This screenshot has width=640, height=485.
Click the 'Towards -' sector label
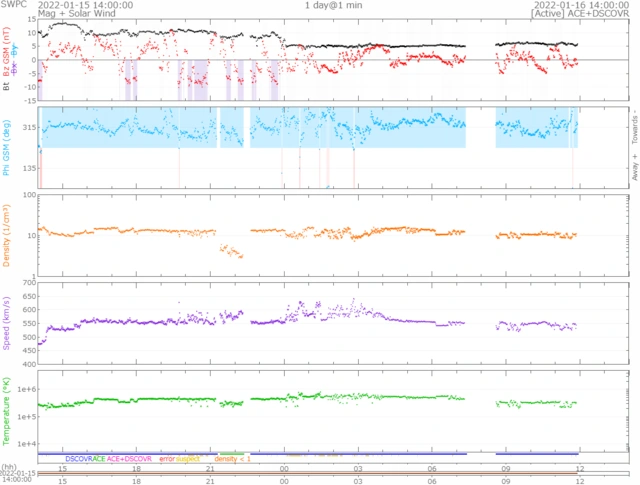tap(635, 122)
